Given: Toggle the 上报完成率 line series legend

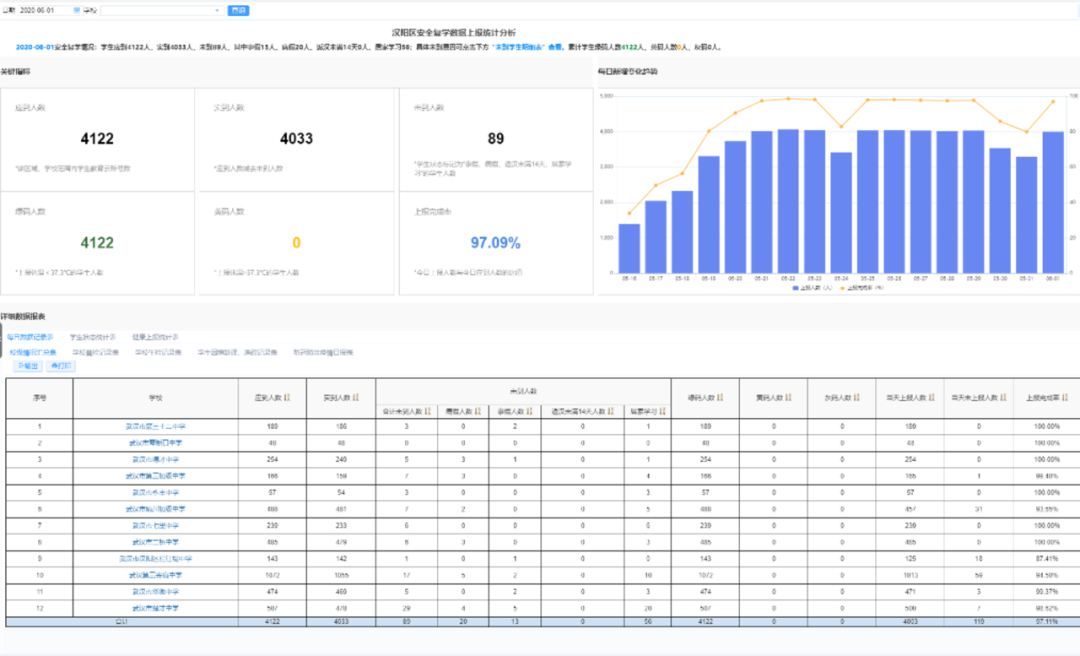Looking at the screenshot, I should pos(858,287).
